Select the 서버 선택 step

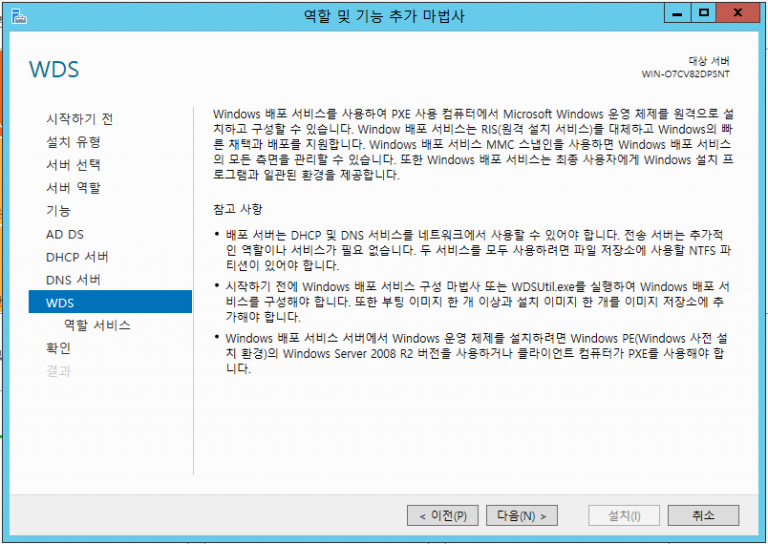tap(73, 164)
